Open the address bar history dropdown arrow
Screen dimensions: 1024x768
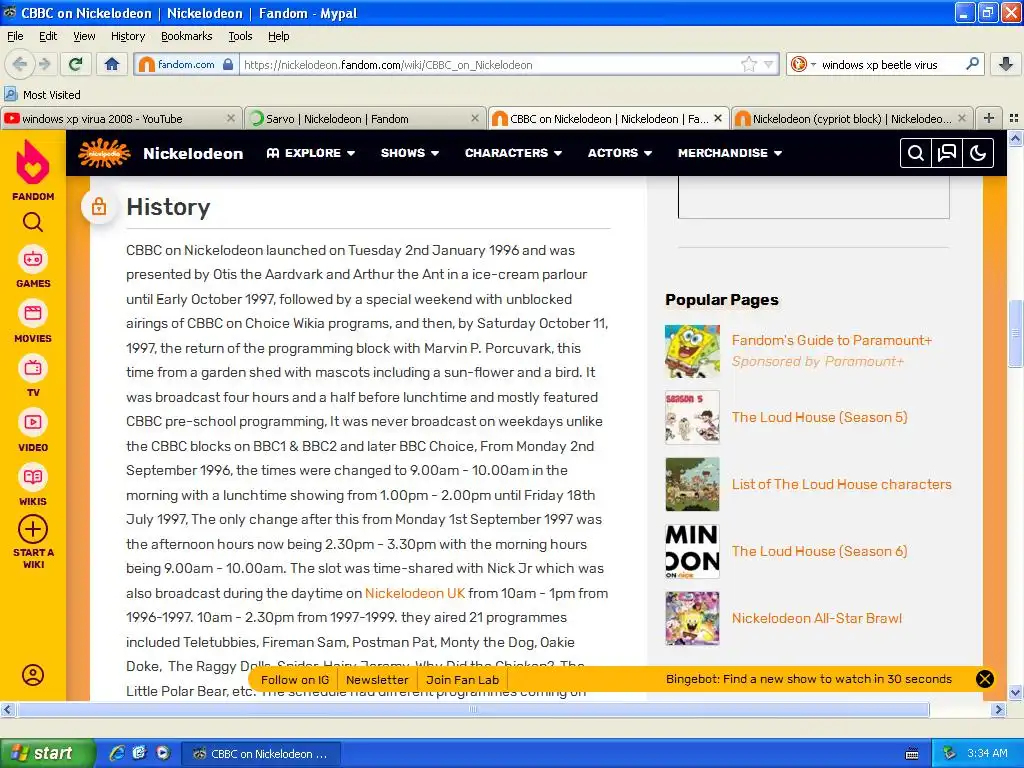769,64
